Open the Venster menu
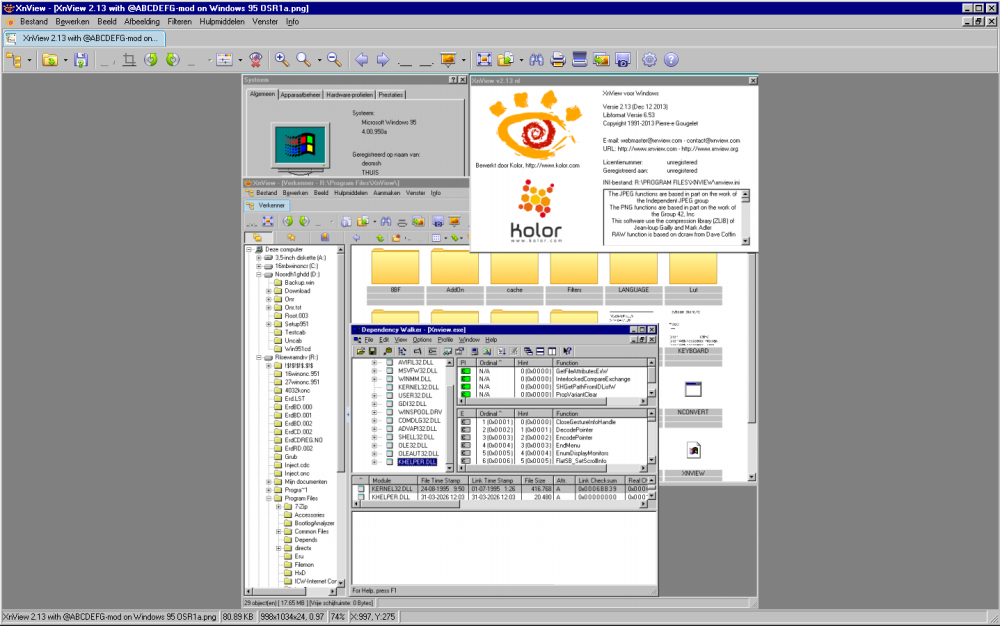 click(x=265, y=22)
